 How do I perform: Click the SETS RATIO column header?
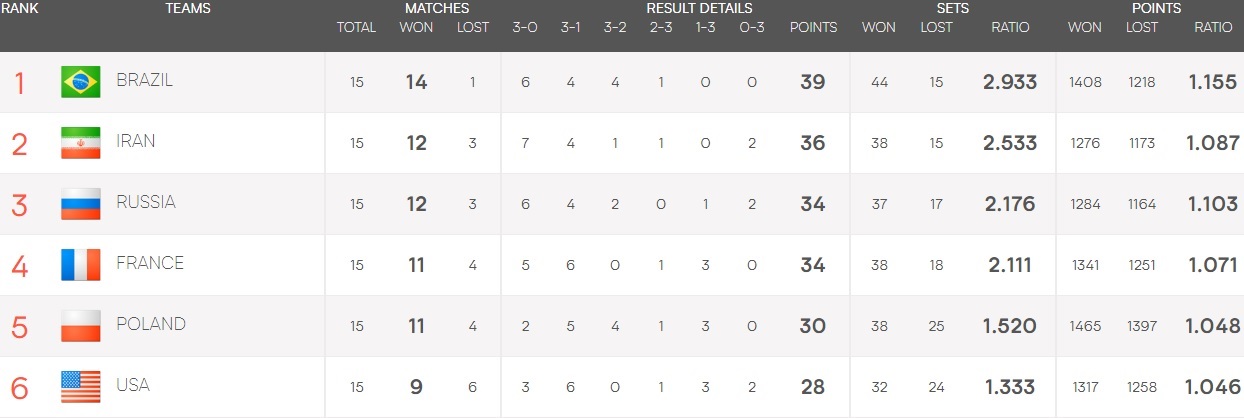tap(1010, 27)
